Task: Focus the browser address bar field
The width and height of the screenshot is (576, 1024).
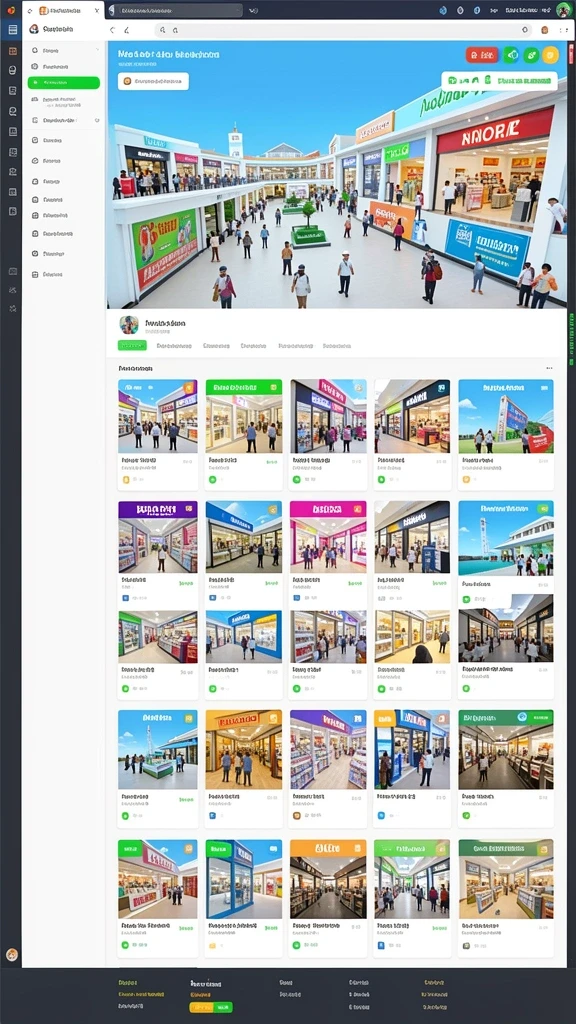Action: pos(343,30)
